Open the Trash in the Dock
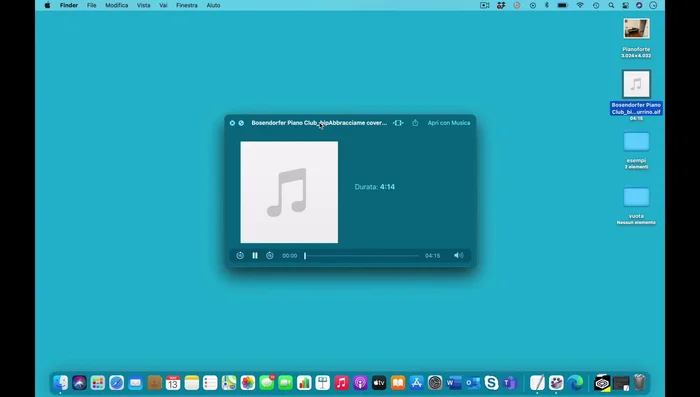 tap(639, 383)
